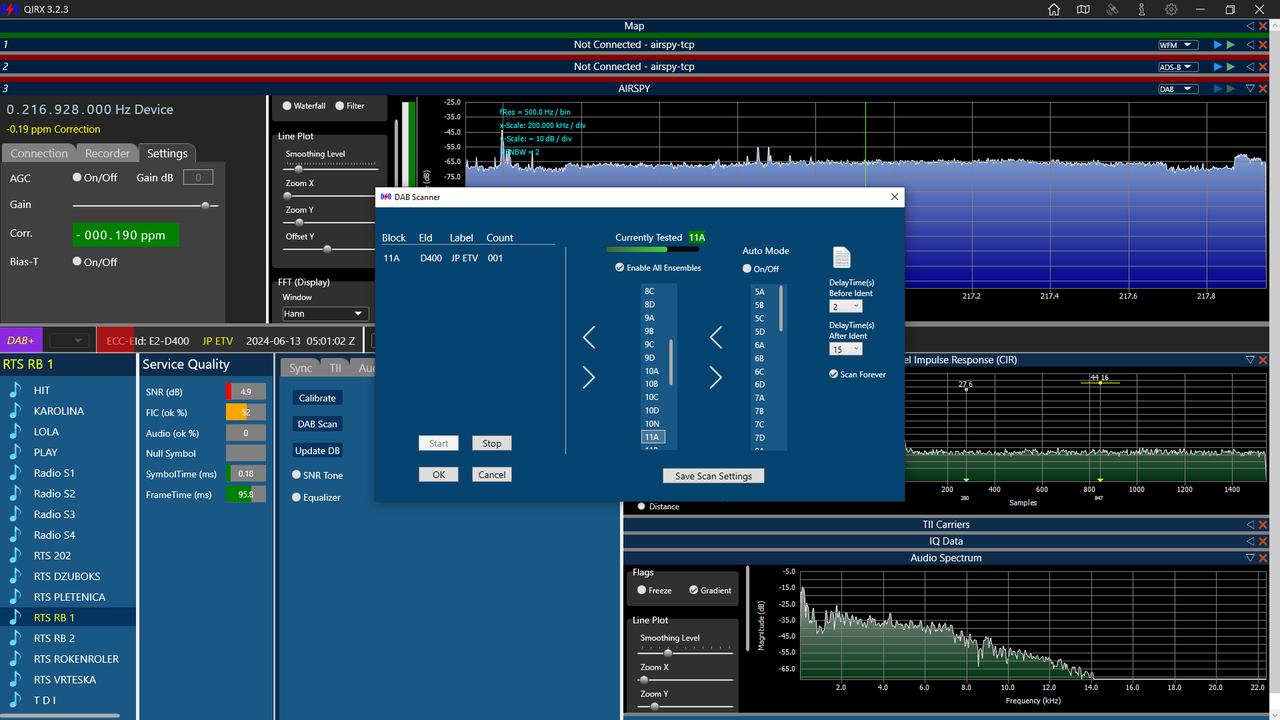
Task: Click Save Scan Settings button
Action: [x=713, y=476]
